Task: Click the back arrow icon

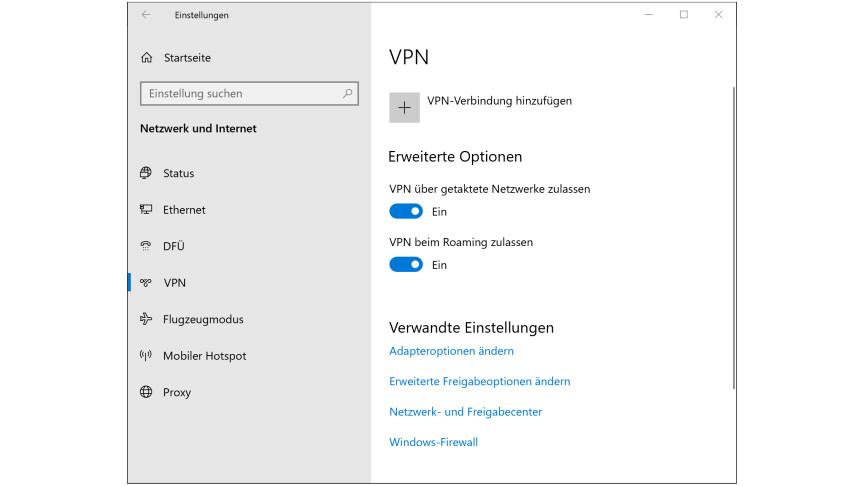Action: coord(146,15)
